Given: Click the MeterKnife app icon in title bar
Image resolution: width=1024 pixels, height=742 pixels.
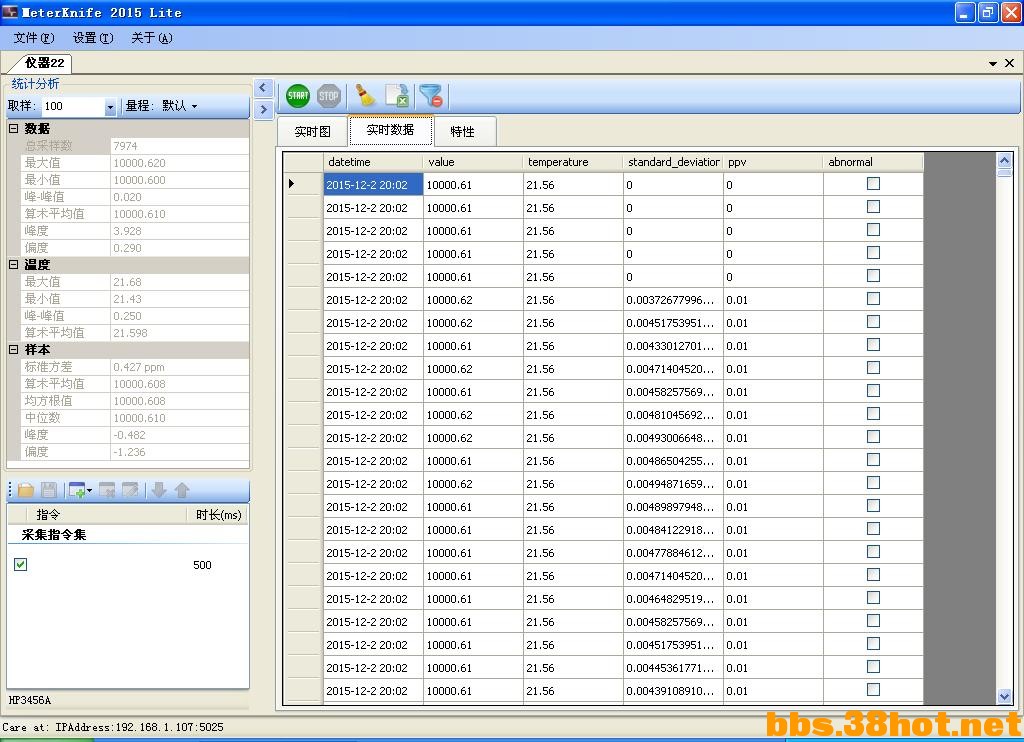Looking at the screenshot, I should pyautogui.click(x=10, y=12).
